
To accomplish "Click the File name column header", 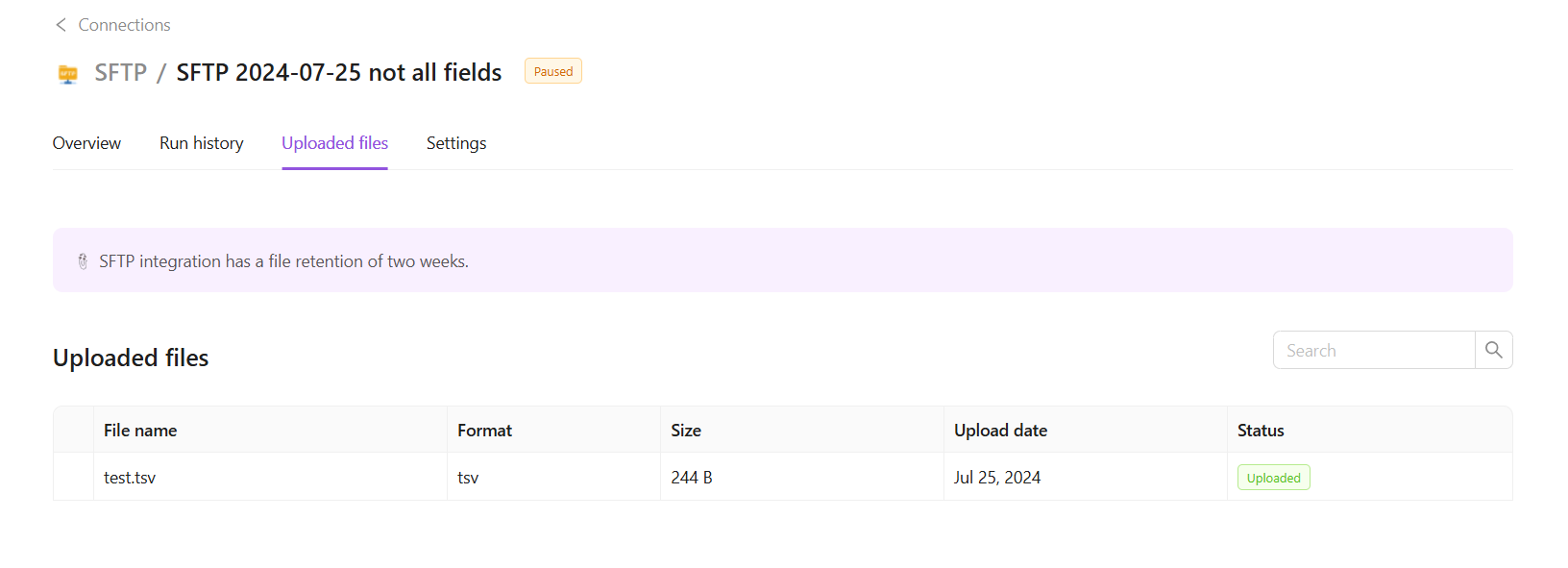I will [x=140, y=431].
